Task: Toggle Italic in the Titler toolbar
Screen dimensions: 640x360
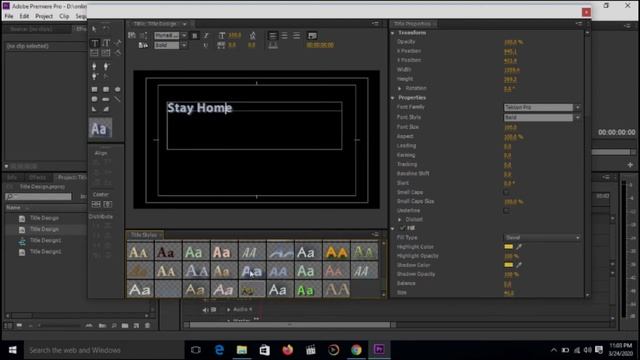Action: point(206,36)
